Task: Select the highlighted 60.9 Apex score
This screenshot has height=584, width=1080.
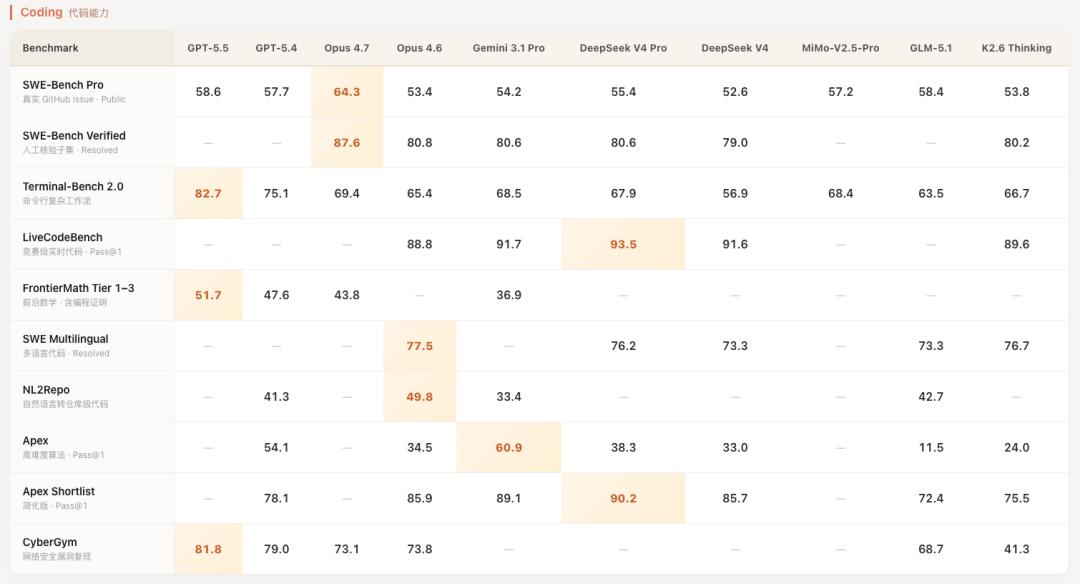Action: pos(509,448)
